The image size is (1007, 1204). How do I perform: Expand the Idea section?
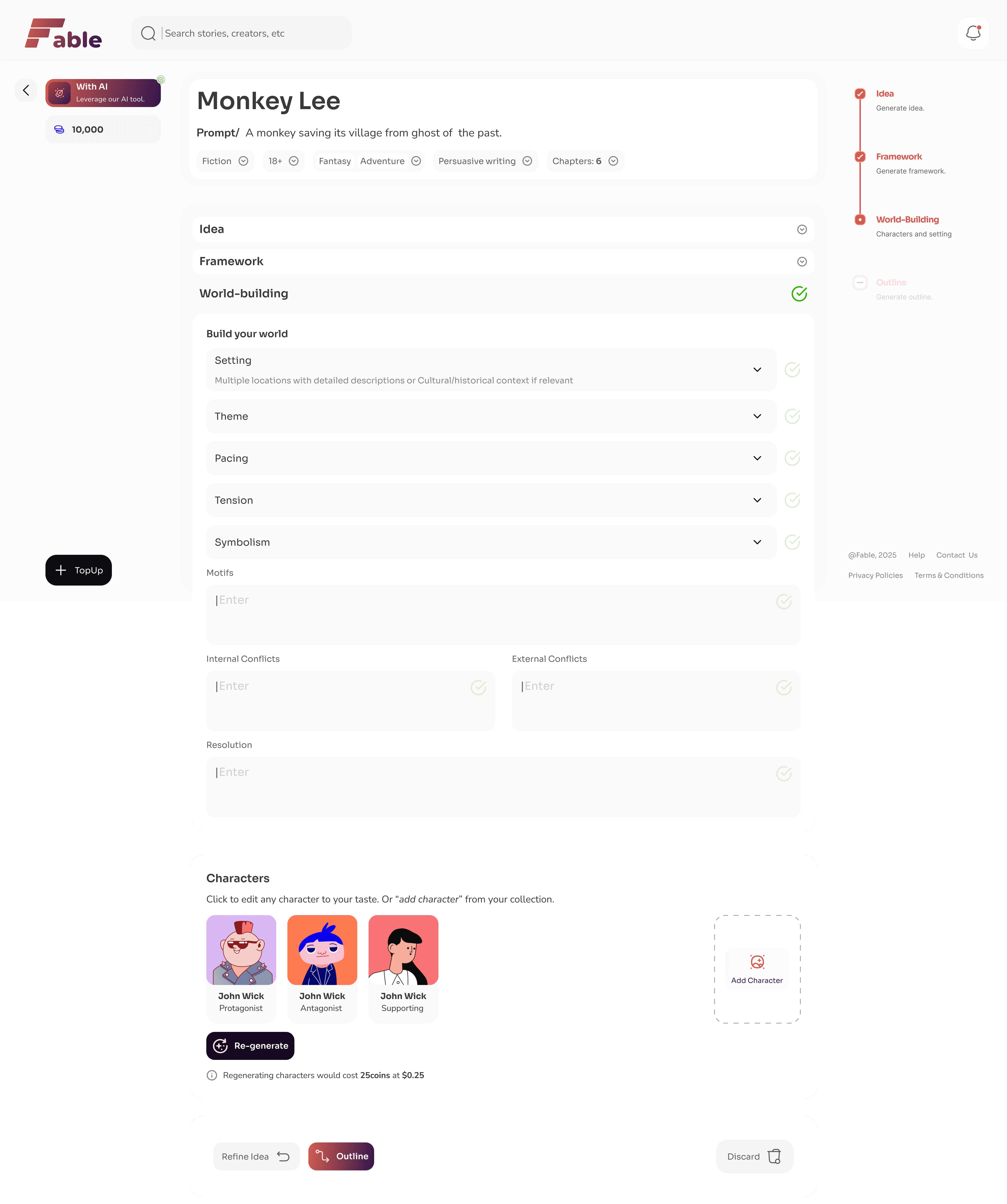(x=503, y=229)
